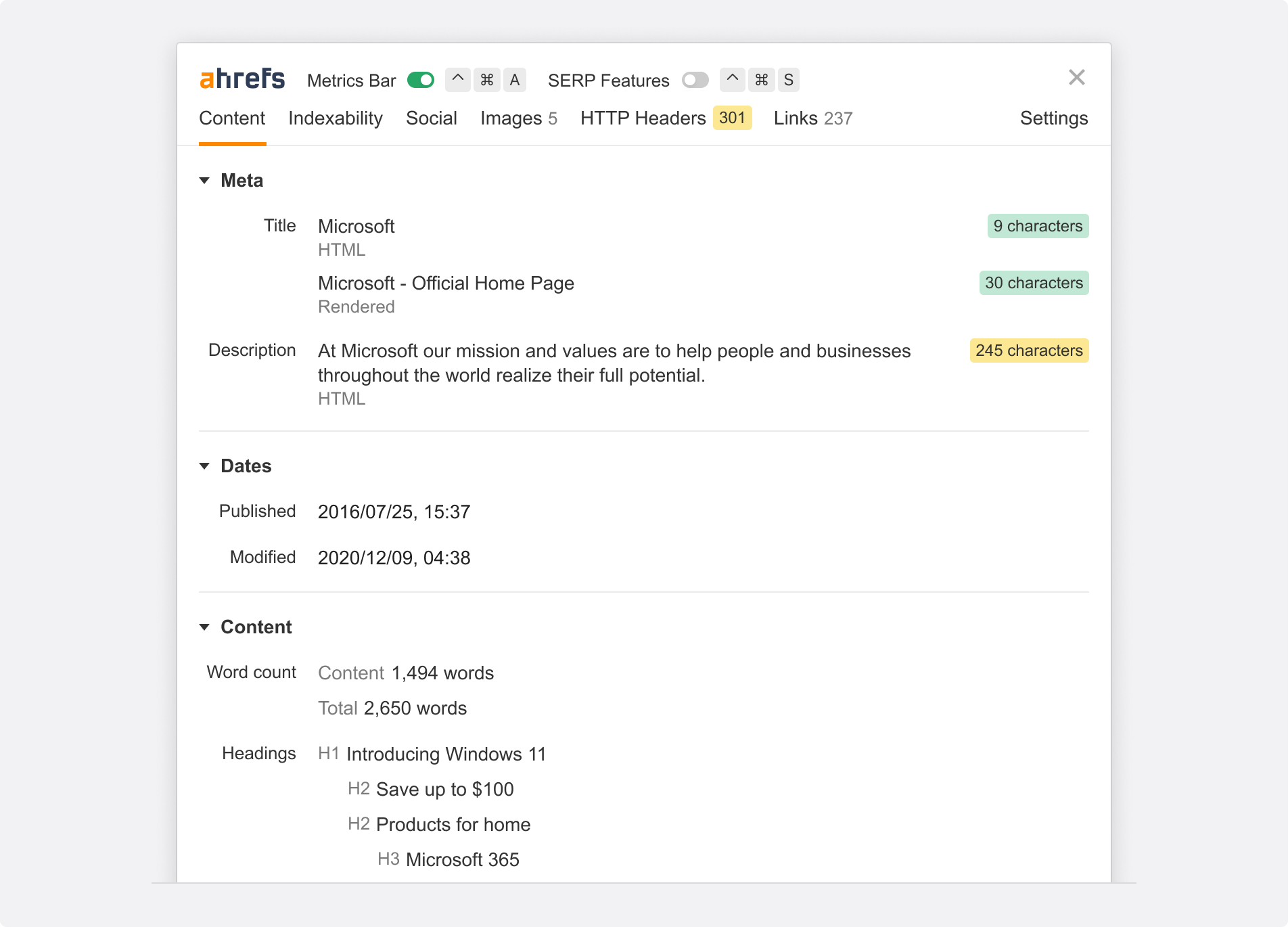The height and width of the screenshot is (927, 1288).
Task: Click the command key icon beside Metrics Bar
Action: 486,80
